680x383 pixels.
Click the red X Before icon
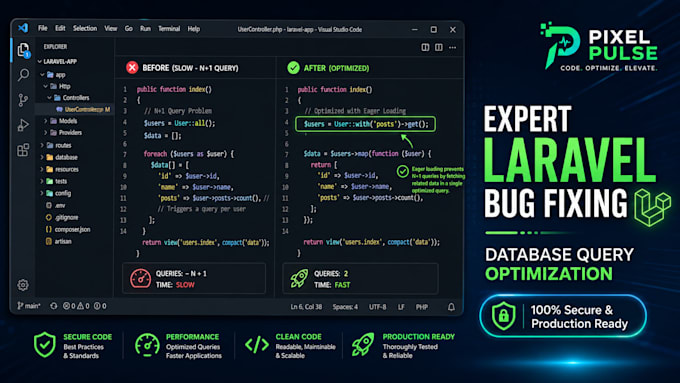[x=132, y=68]
